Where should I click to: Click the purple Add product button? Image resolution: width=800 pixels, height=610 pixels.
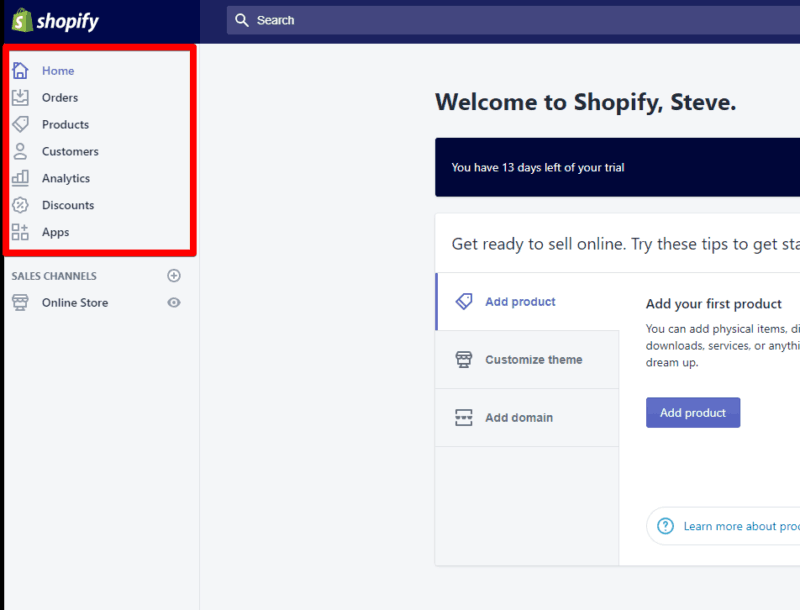(x=693, y=413)
